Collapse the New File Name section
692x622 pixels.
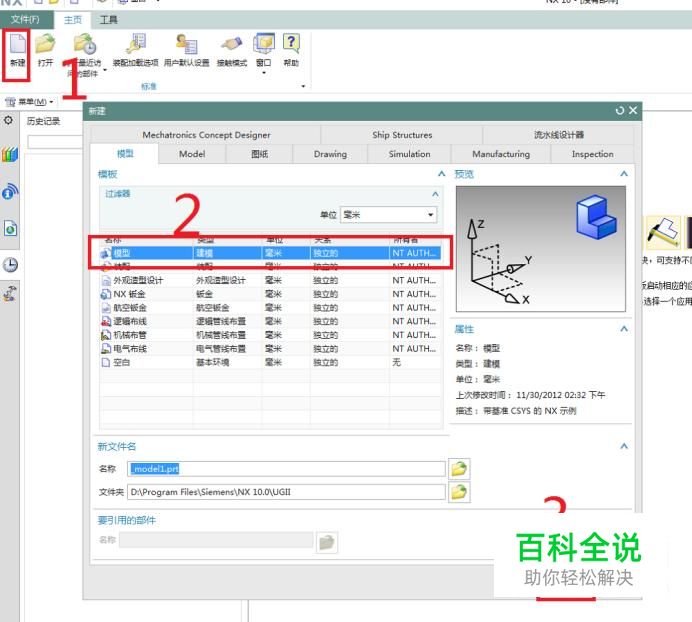(624, 446)
